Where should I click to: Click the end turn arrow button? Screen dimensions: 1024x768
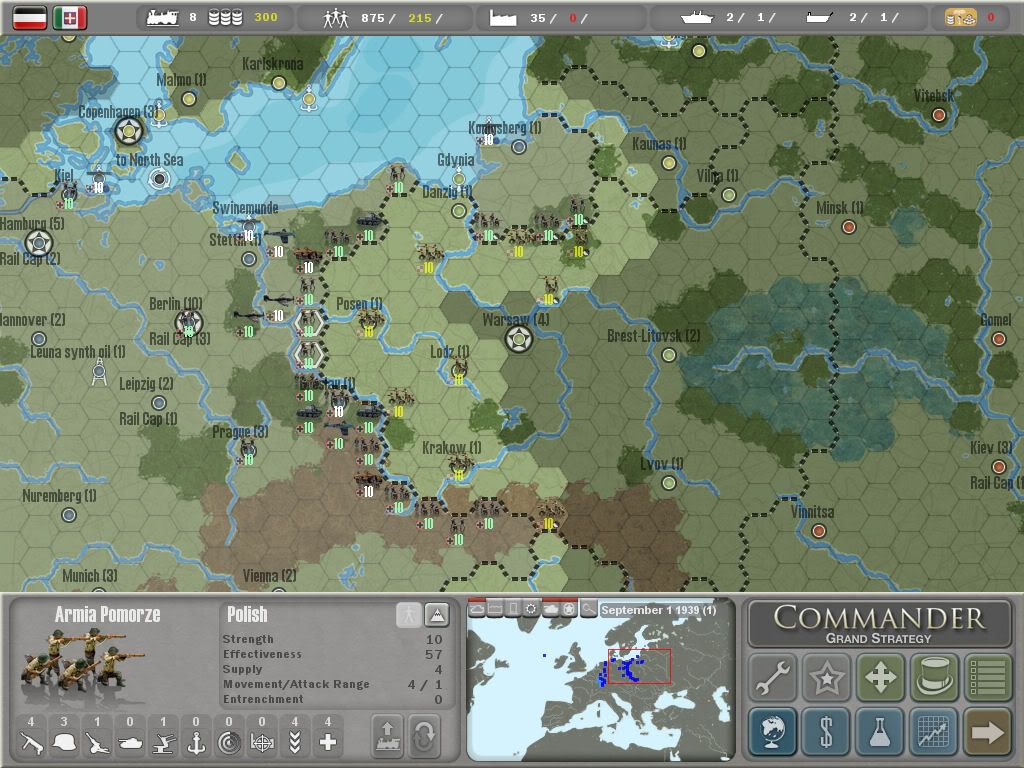(x=987, y=731)
